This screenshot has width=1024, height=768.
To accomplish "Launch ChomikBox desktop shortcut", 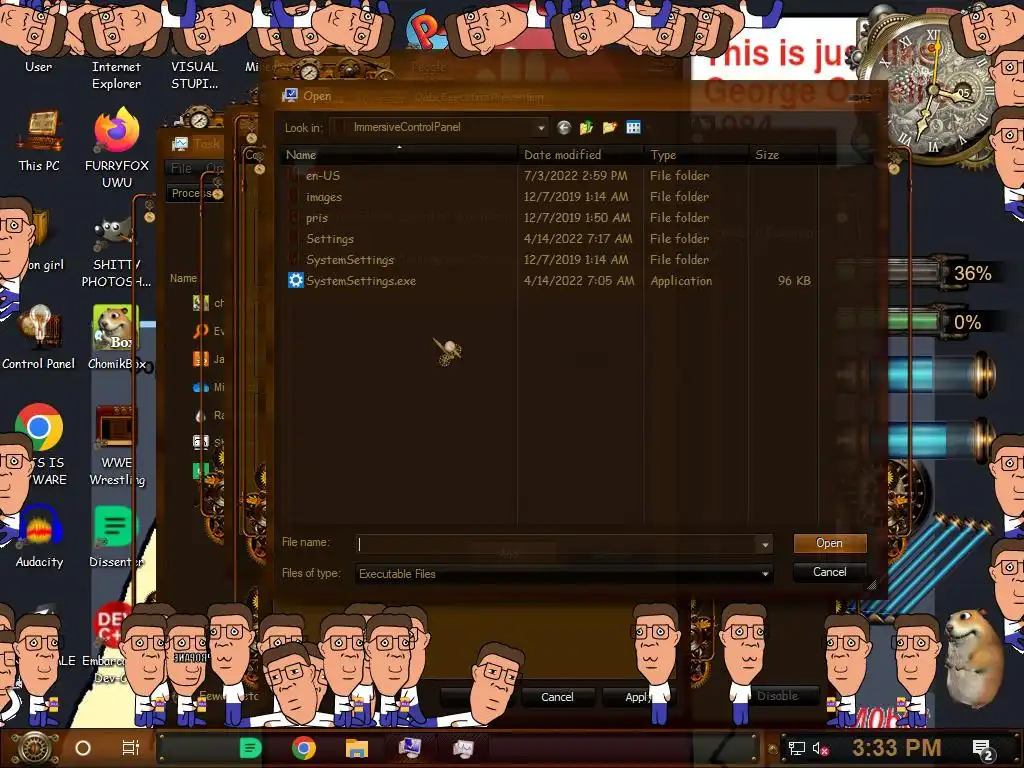I will pyautogui.click(x=116, y=338).
